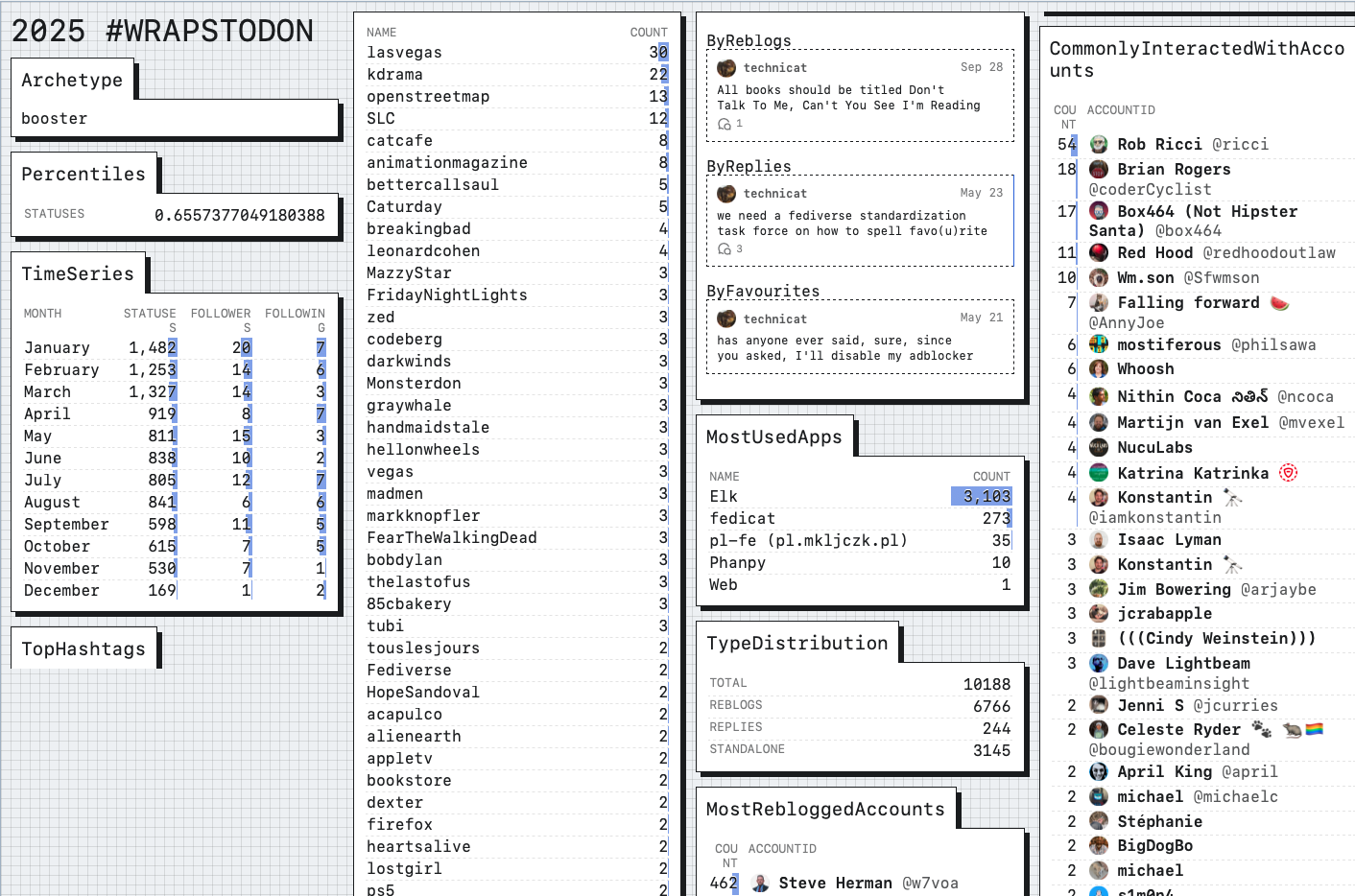Screen dimensions: 1355x896
Task: Click the (((Cindy Weinstein))) avatar
Action: click(x=1099, y=639)
